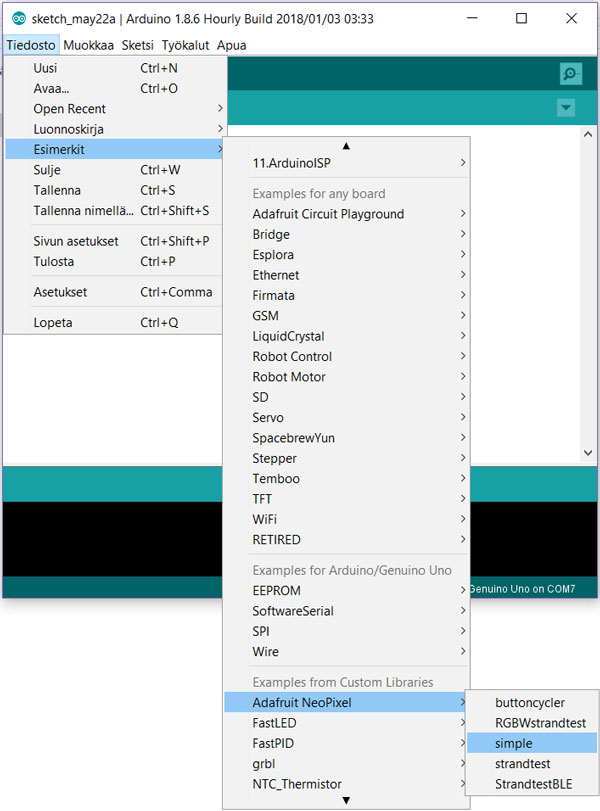The width and height of the screenshot is (600, 811).
Task: Click editor scrollbar up arrow
Action: click(x=588, y=134)
